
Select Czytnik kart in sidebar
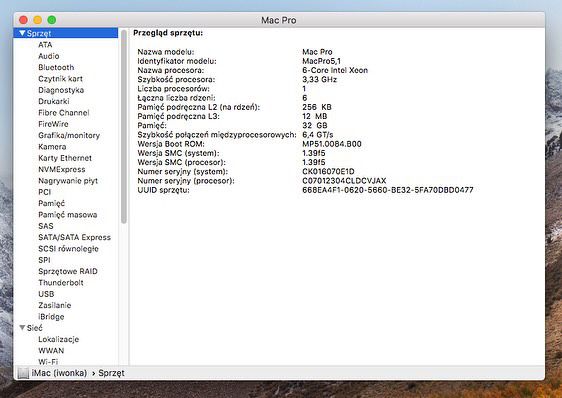point(61,79)
